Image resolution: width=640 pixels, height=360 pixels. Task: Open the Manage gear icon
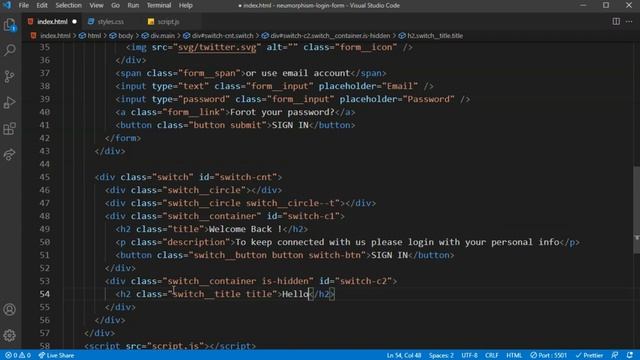coord(10,336)
